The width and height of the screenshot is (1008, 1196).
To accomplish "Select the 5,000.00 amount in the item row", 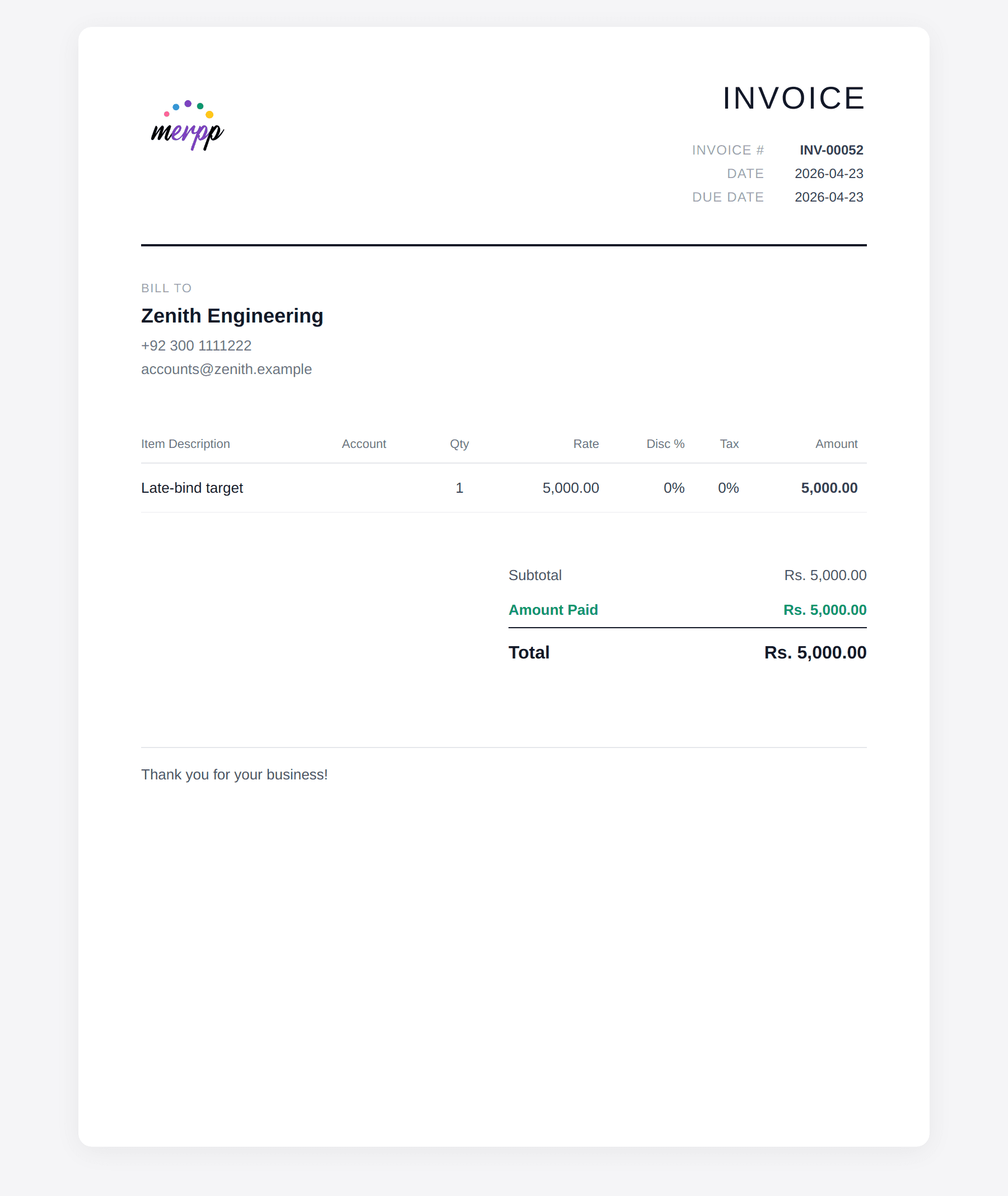I will [x=829, y=488].
